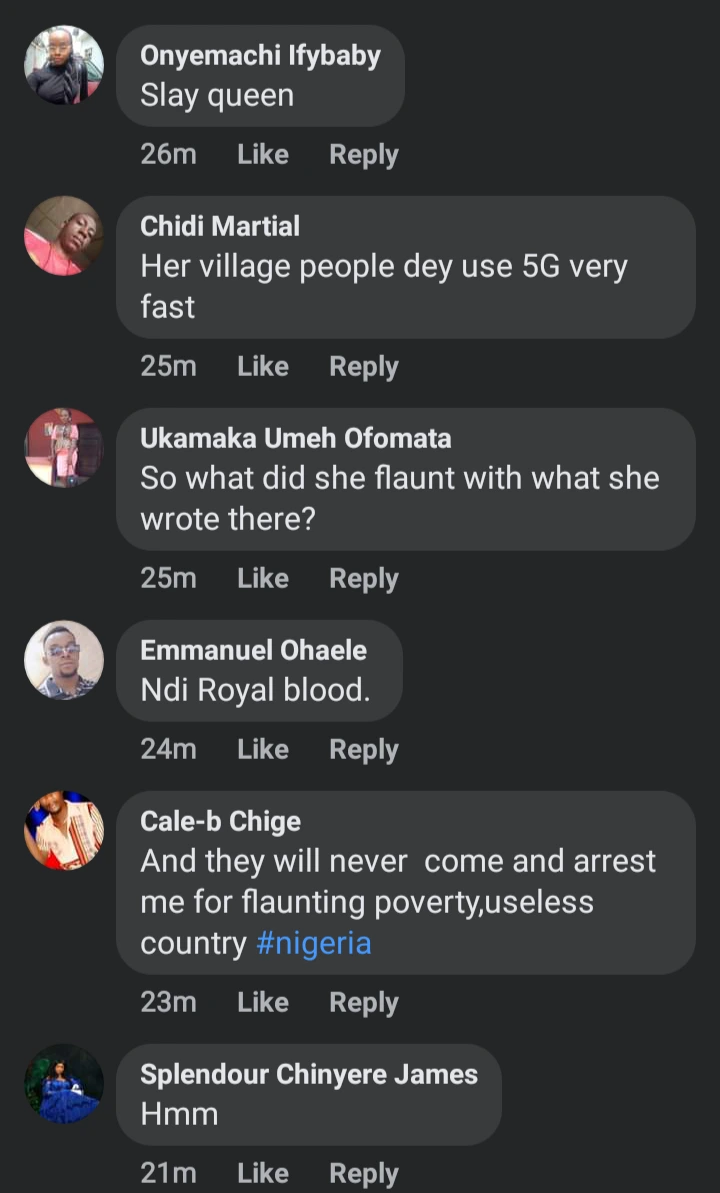
Task: Reply to Chidi Martial's comment
Action: [364, 367]
